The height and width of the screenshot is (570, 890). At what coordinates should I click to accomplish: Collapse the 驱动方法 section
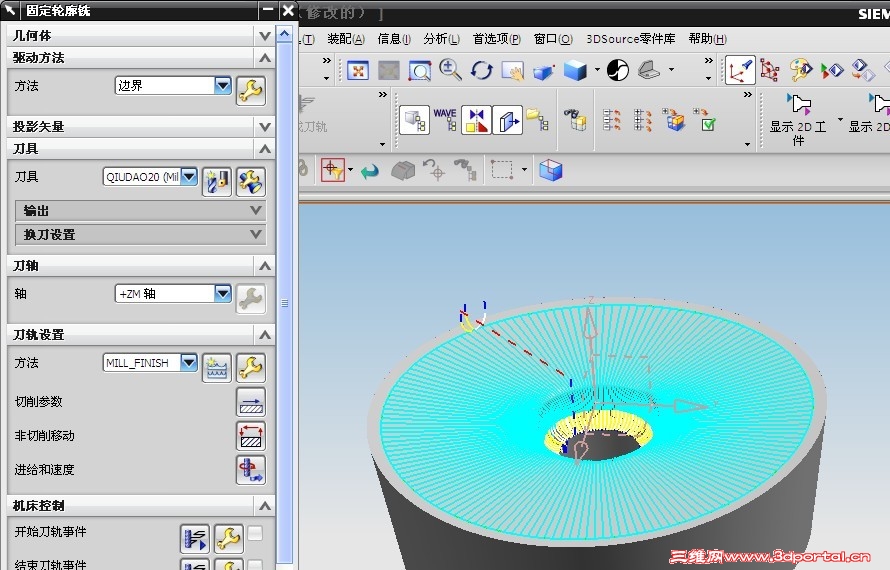click(x=265, y=58)
